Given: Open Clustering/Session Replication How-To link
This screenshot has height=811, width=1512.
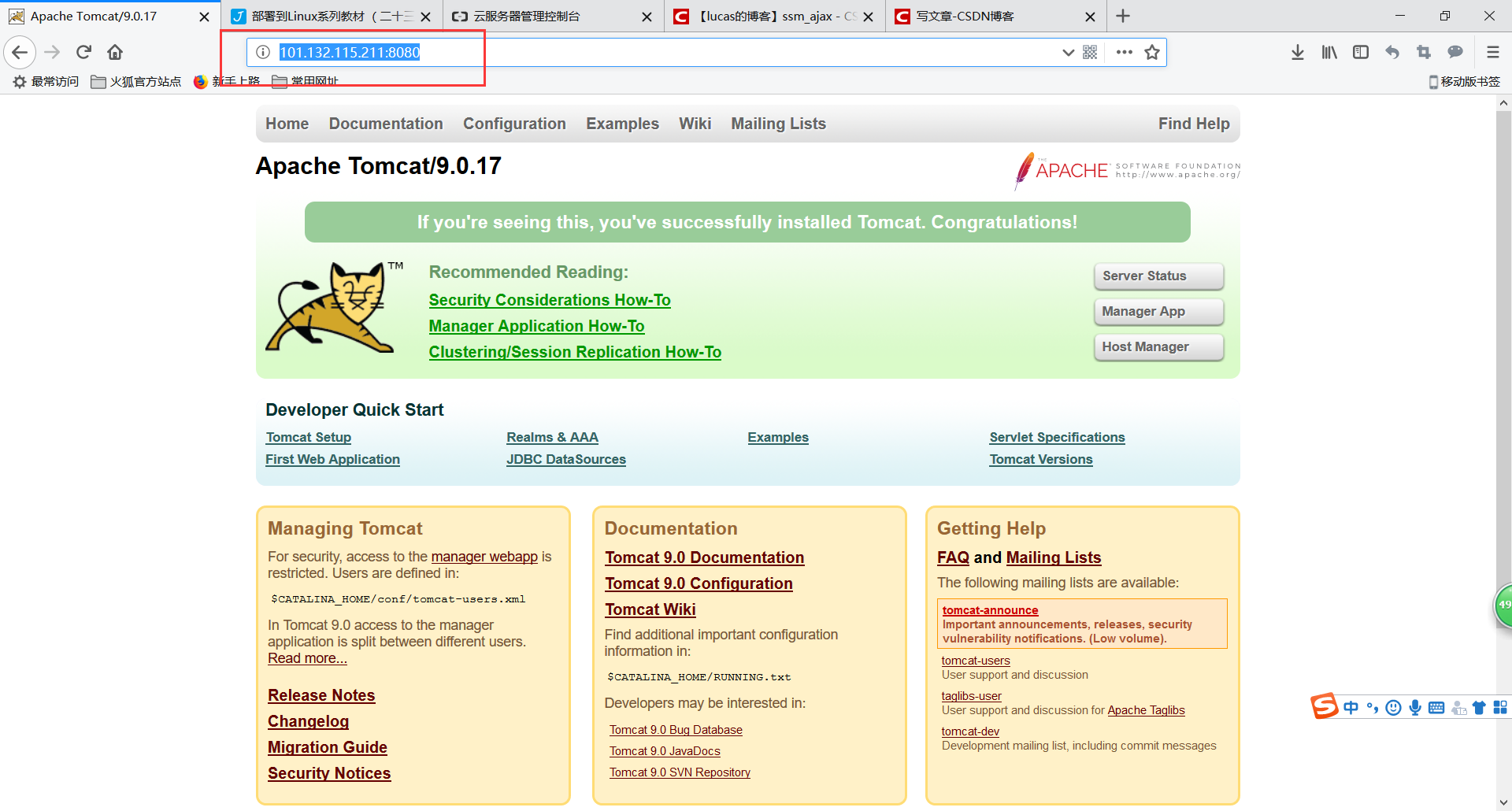Looking at the screenshot, I should (575, 352).
